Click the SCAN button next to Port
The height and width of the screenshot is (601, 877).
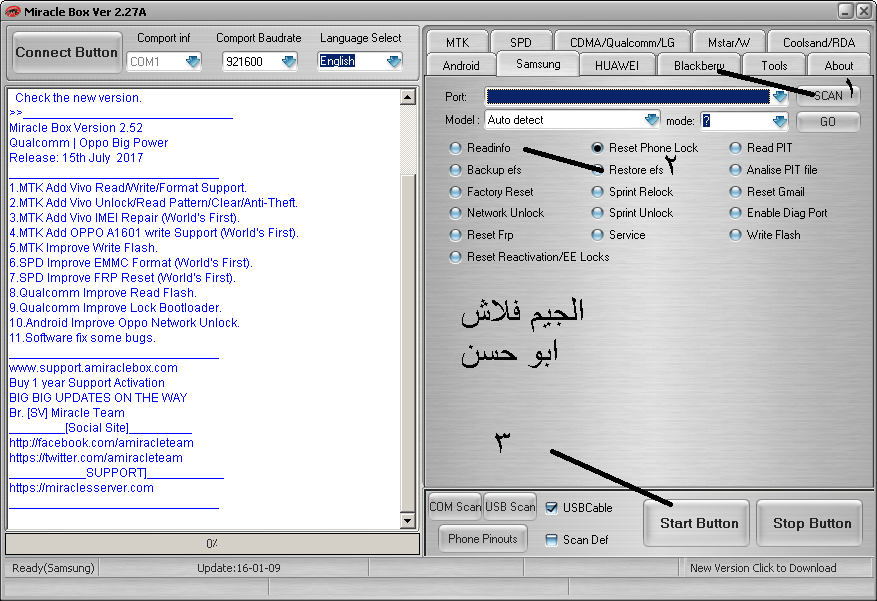click(x=828, y=96)
